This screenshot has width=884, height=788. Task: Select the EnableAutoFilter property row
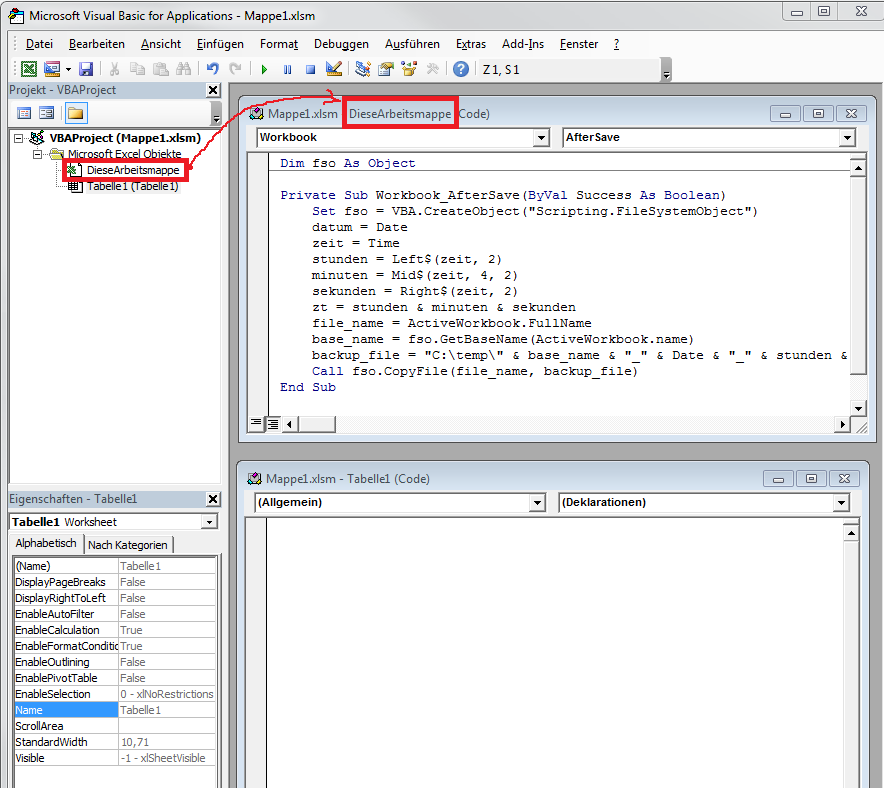[x=115, y=614]
